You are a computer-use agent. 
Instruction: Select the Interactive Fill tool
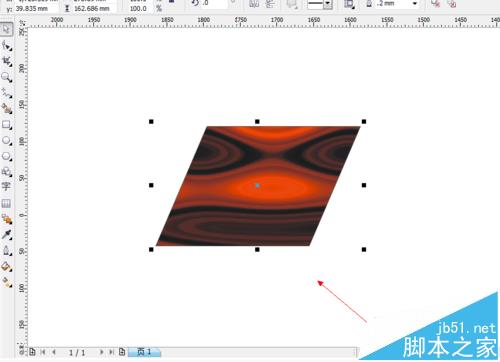pos(6,283)
